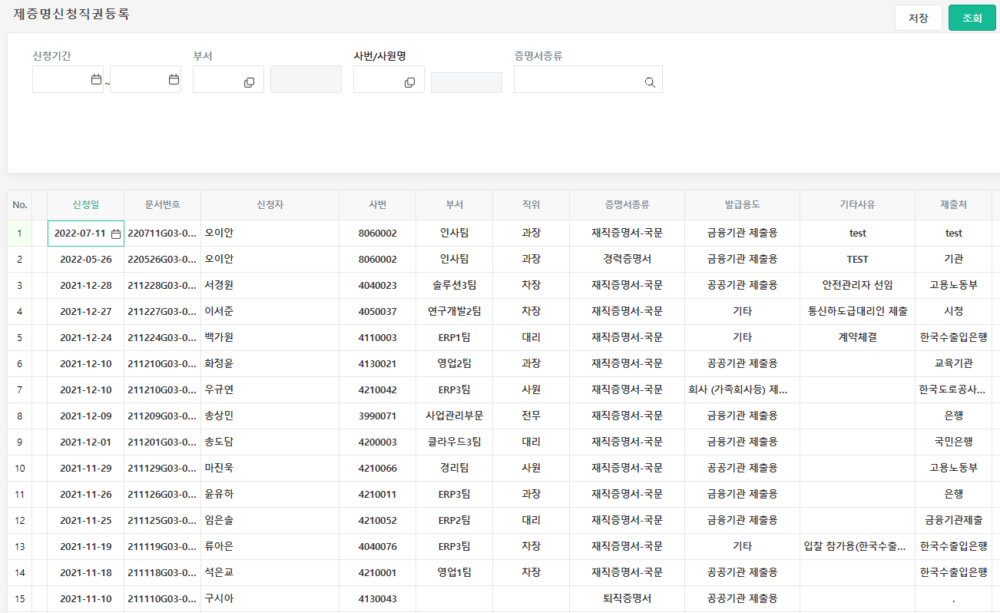Click the 사번/사원명 lookup popup icon
Viewport: 1000px width, 613px height.
410,82
